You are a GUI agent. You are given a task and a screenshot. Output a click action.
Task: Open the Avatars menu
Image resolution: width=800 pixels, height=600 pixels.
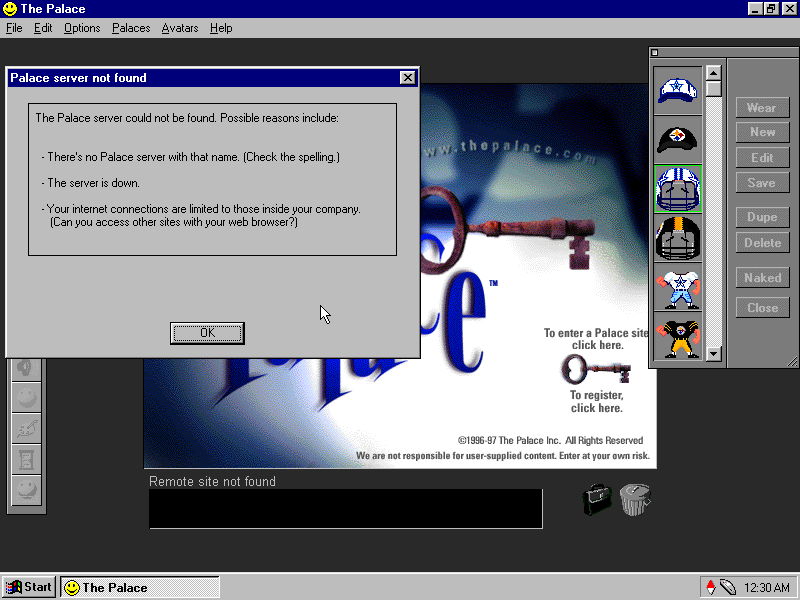180,28
